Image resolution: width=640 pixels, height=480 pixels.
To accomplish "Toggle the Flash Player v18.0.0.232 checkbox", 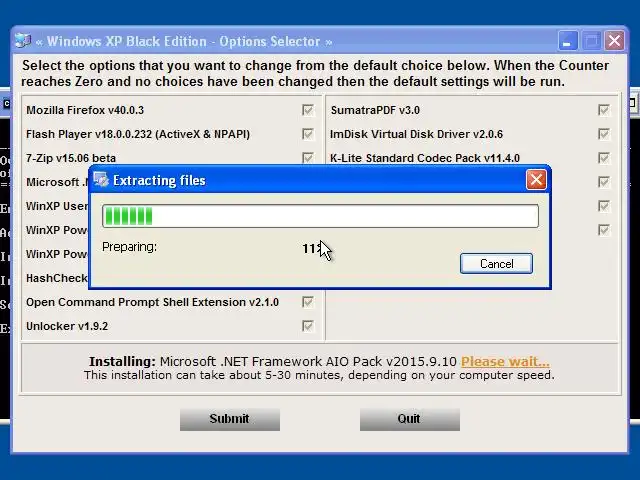I will pyautogui.click(x=308, y=134).
